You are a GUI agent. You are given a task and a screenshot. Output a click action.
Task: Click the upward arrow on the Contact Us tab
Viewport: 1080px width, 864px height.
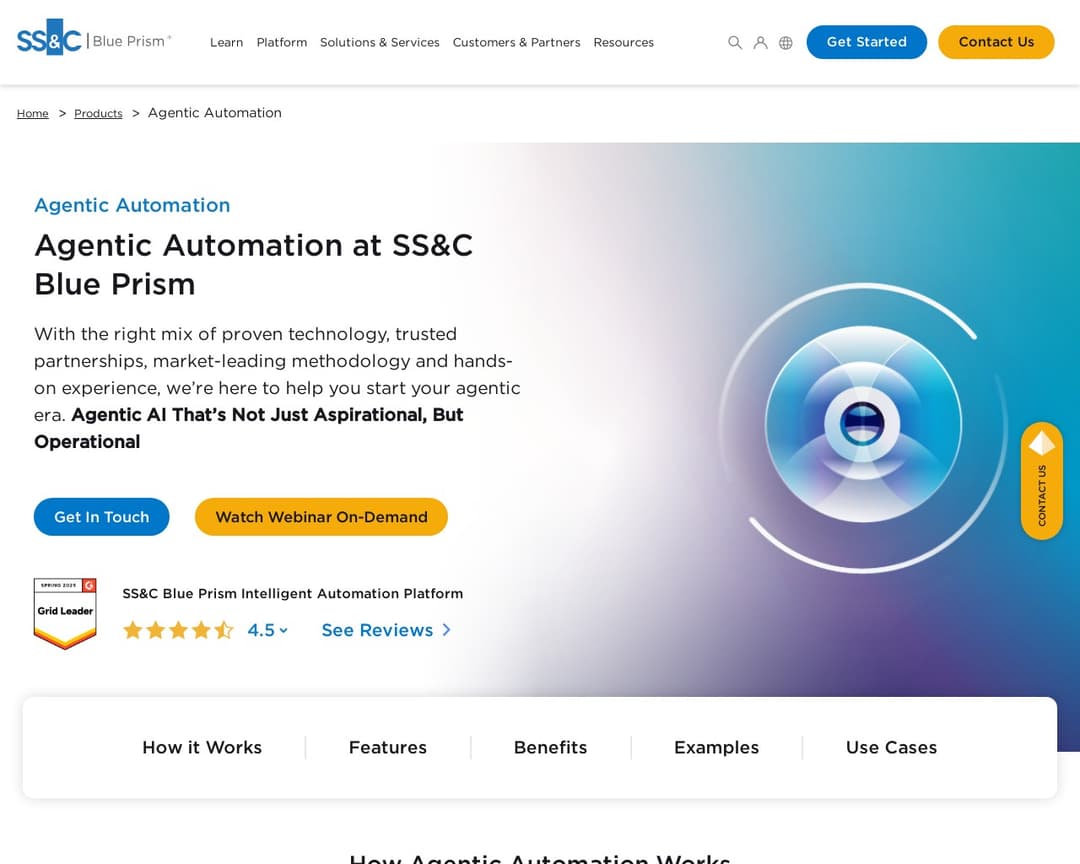(x=1042, y=442)
